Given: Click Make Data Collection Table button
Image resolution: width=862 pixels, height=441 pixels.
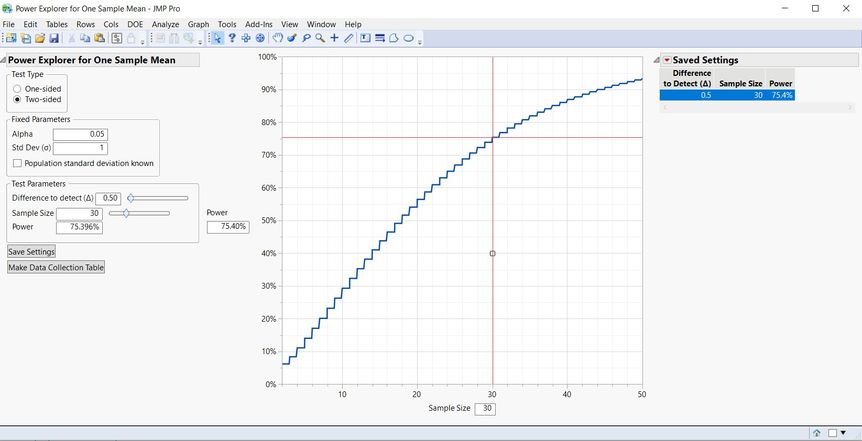Looking at the screenshot, I should click(56, 267).
